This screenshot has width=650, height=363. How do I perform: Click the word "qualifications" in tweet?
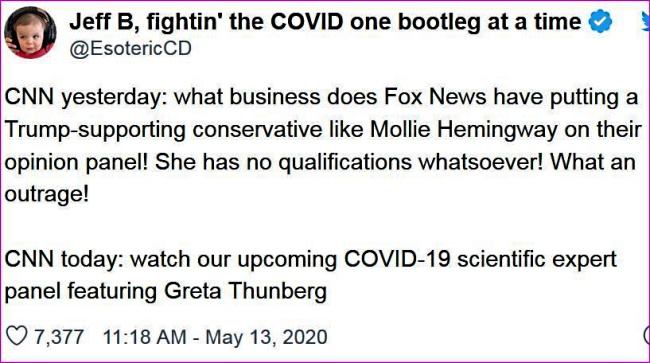pyautogui.click(x=345, y=162)
